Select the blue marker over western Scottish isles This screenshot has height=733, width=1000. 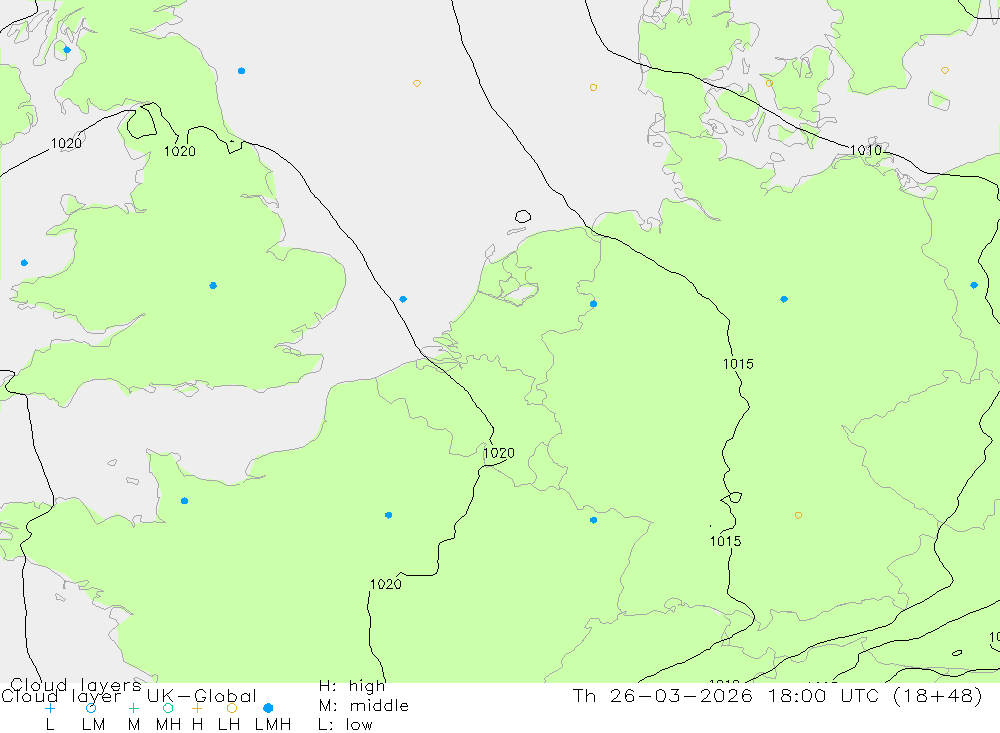pos(67,50)
